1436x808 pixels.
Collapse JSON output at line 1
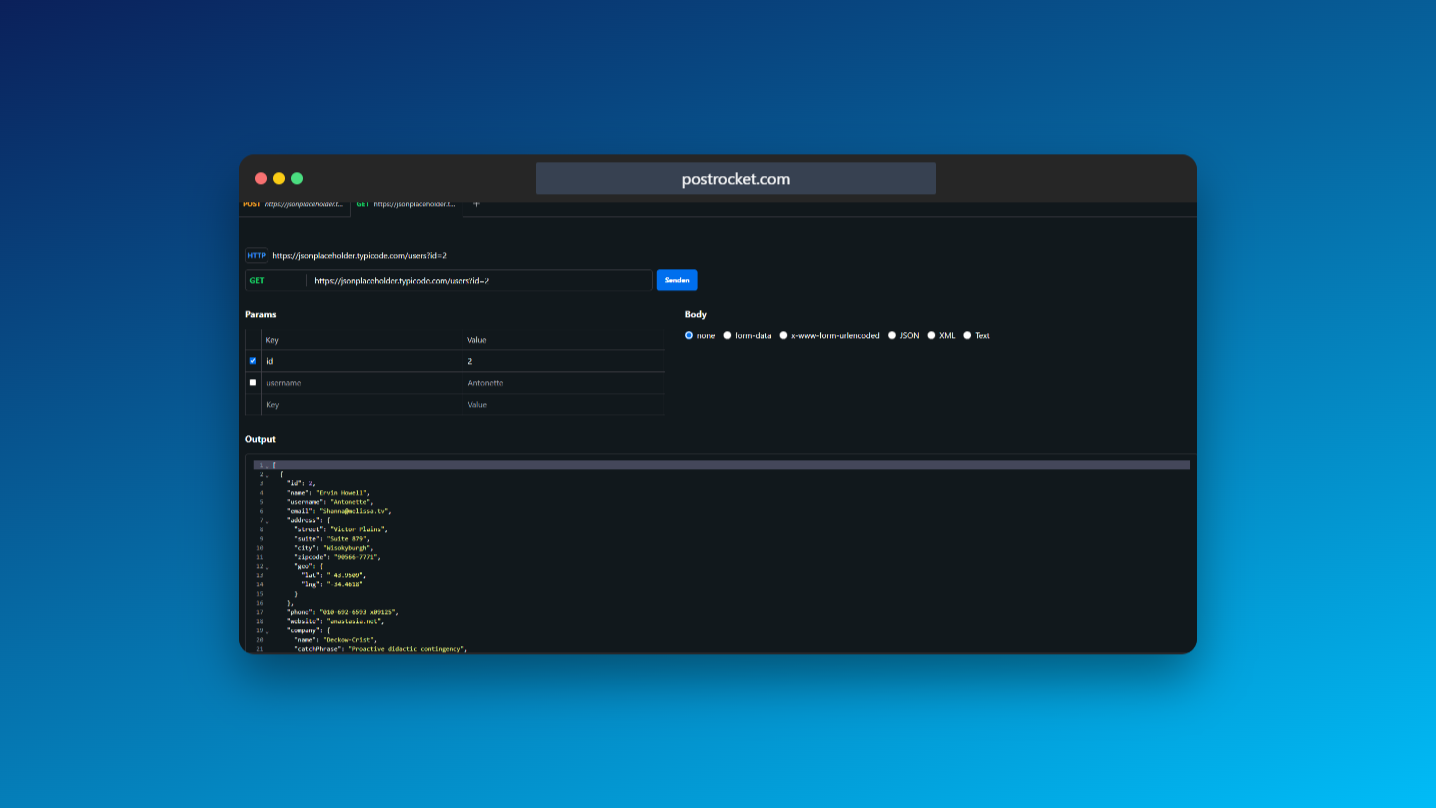(267, 465)
